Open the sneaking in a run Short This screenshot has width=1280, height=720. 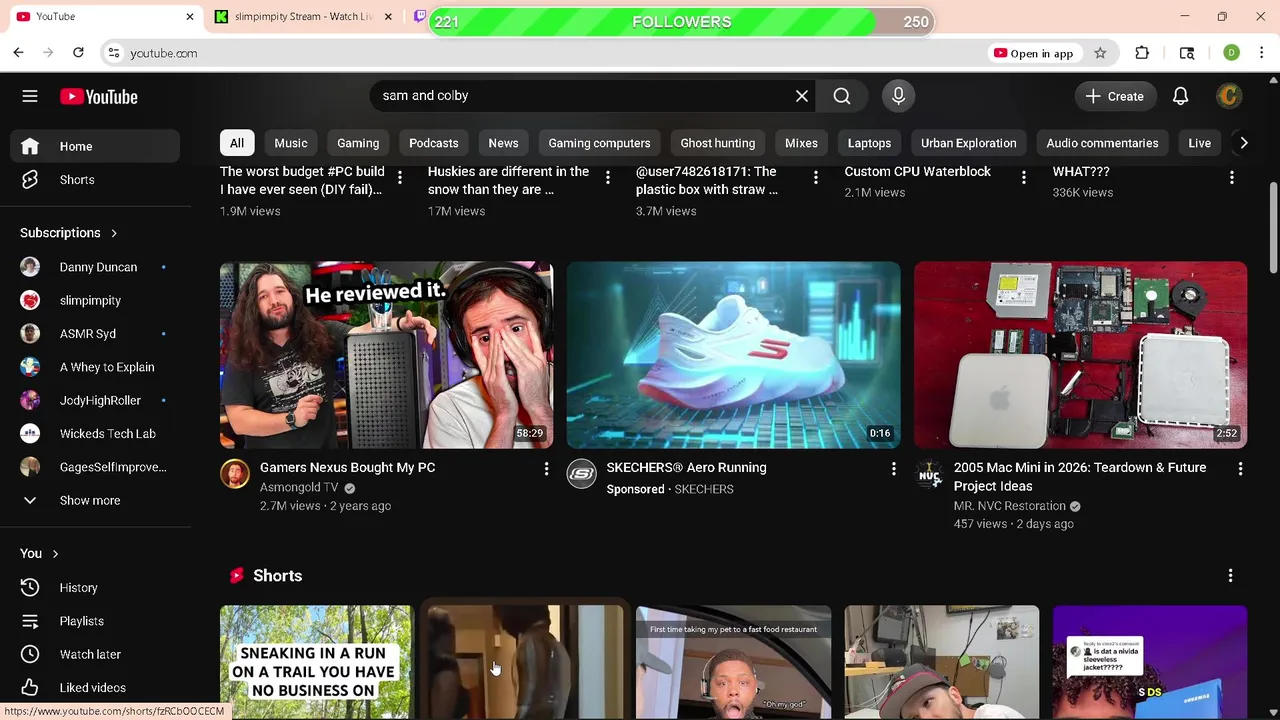(x=316, y=662)
